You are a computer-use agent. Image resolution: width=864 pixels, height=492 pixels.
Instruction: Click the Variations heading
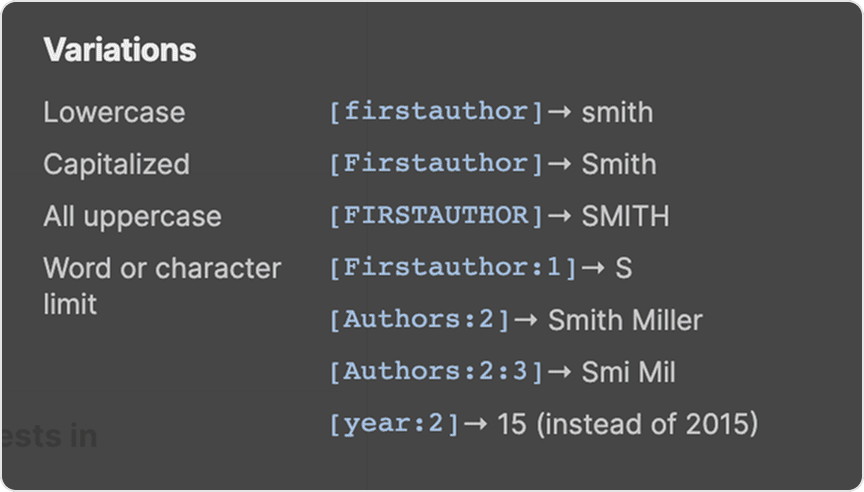(x=120, y=50)
